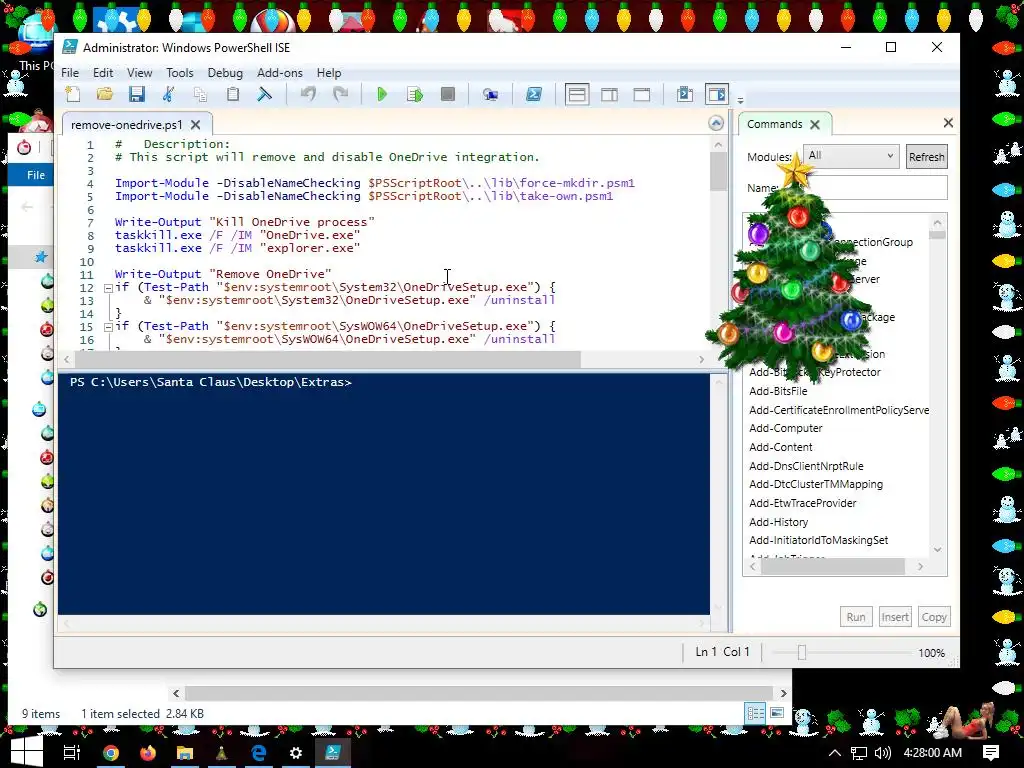Redo the last edit in the toolbar
1024x768 pixels.
[x=340, y=94]
